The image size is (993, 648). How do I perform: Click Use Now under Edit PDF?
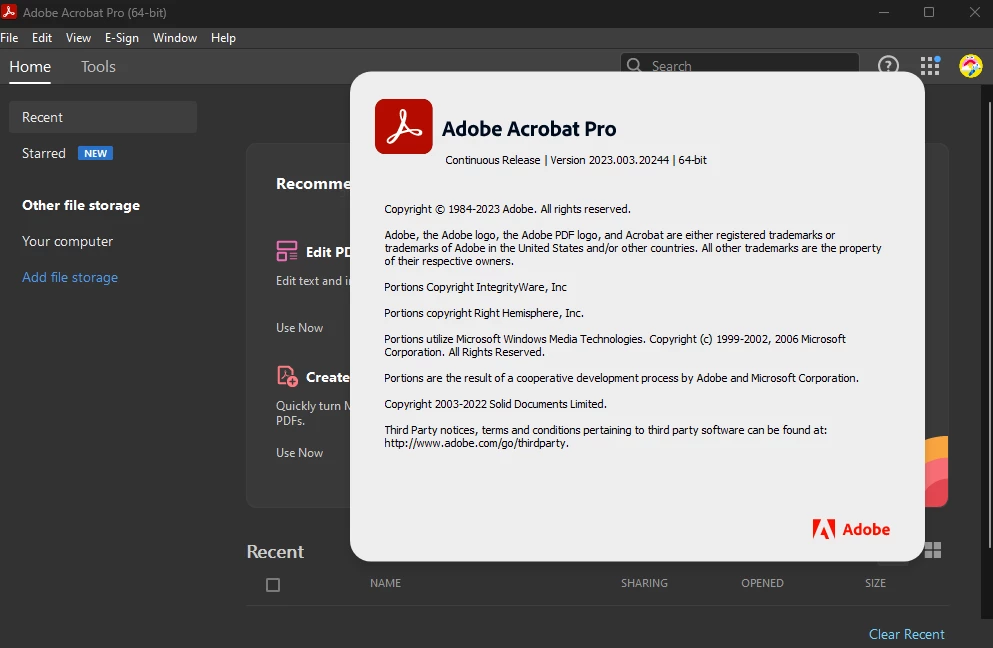[x=300, y=327]
